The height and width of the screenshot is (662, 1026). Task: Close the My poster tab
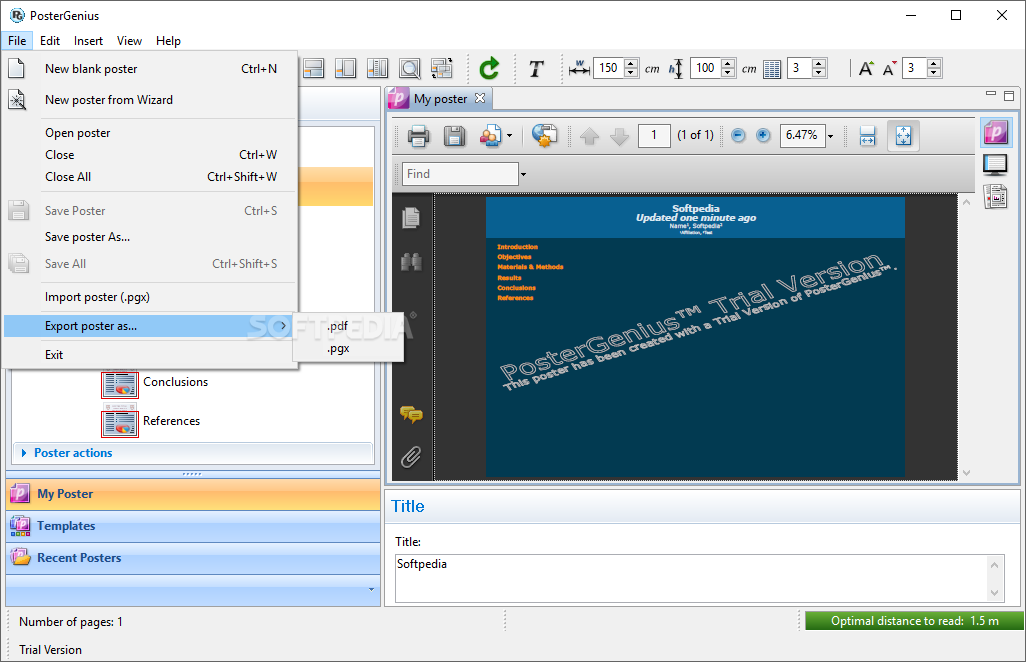[480, 98]
